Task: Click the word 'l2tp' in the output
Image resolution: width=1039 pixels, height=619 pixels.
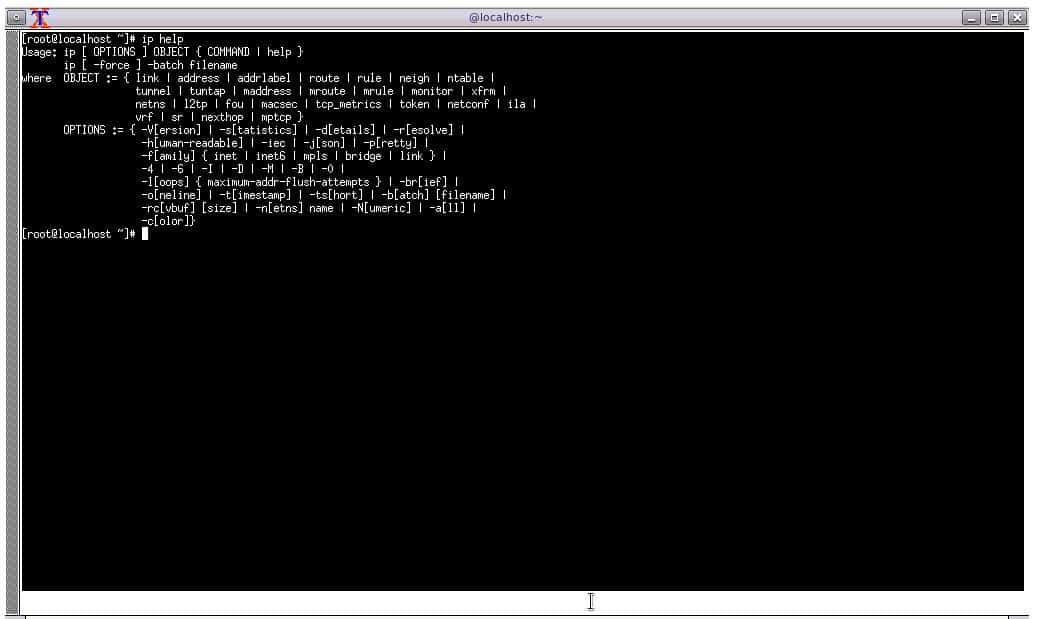Action: [x=195, y=104]
